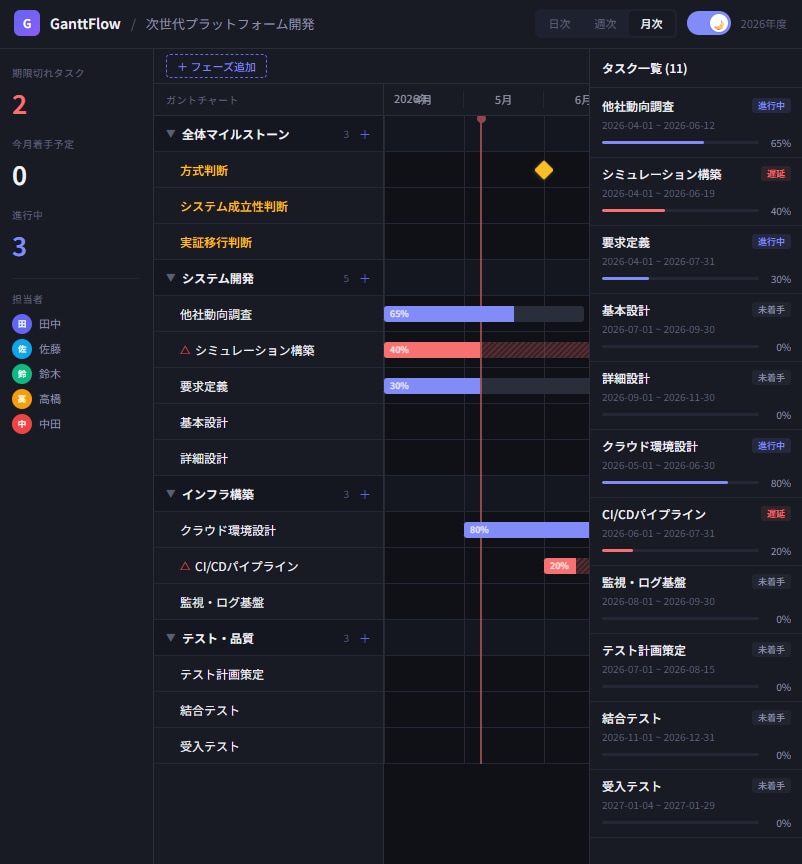Viewport: 802px width, 864px height.
Task: Click the フェーズ追加 button
Action: pyautogui.click(x=216, y=67)
